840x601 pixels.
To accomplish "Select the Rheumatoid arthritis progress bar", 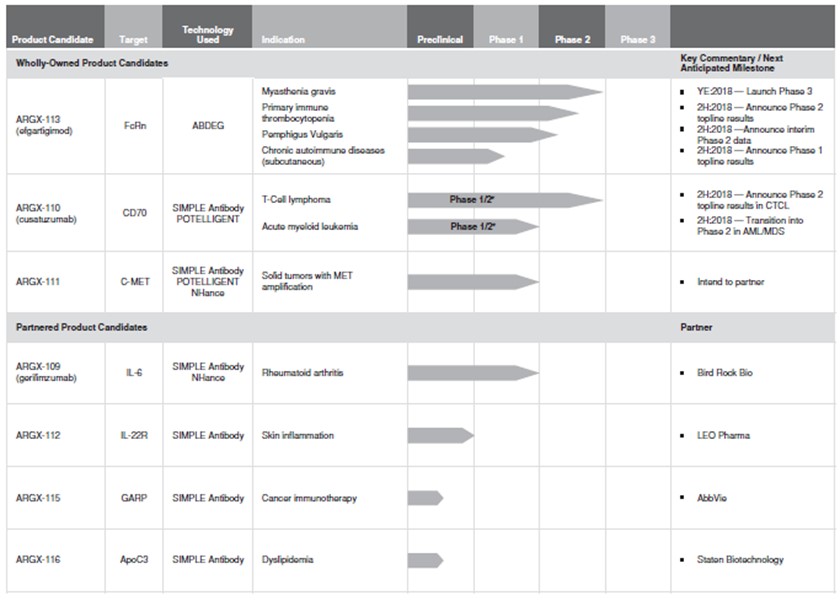I will coord(472,373).
